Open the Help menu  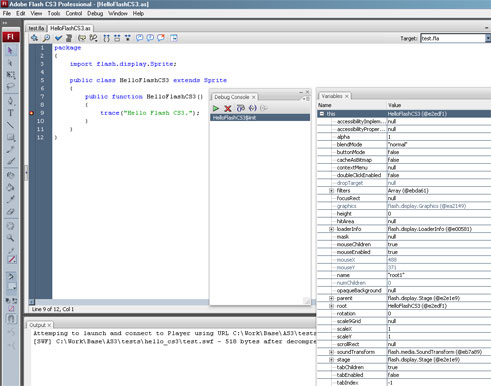pos(138,14)
